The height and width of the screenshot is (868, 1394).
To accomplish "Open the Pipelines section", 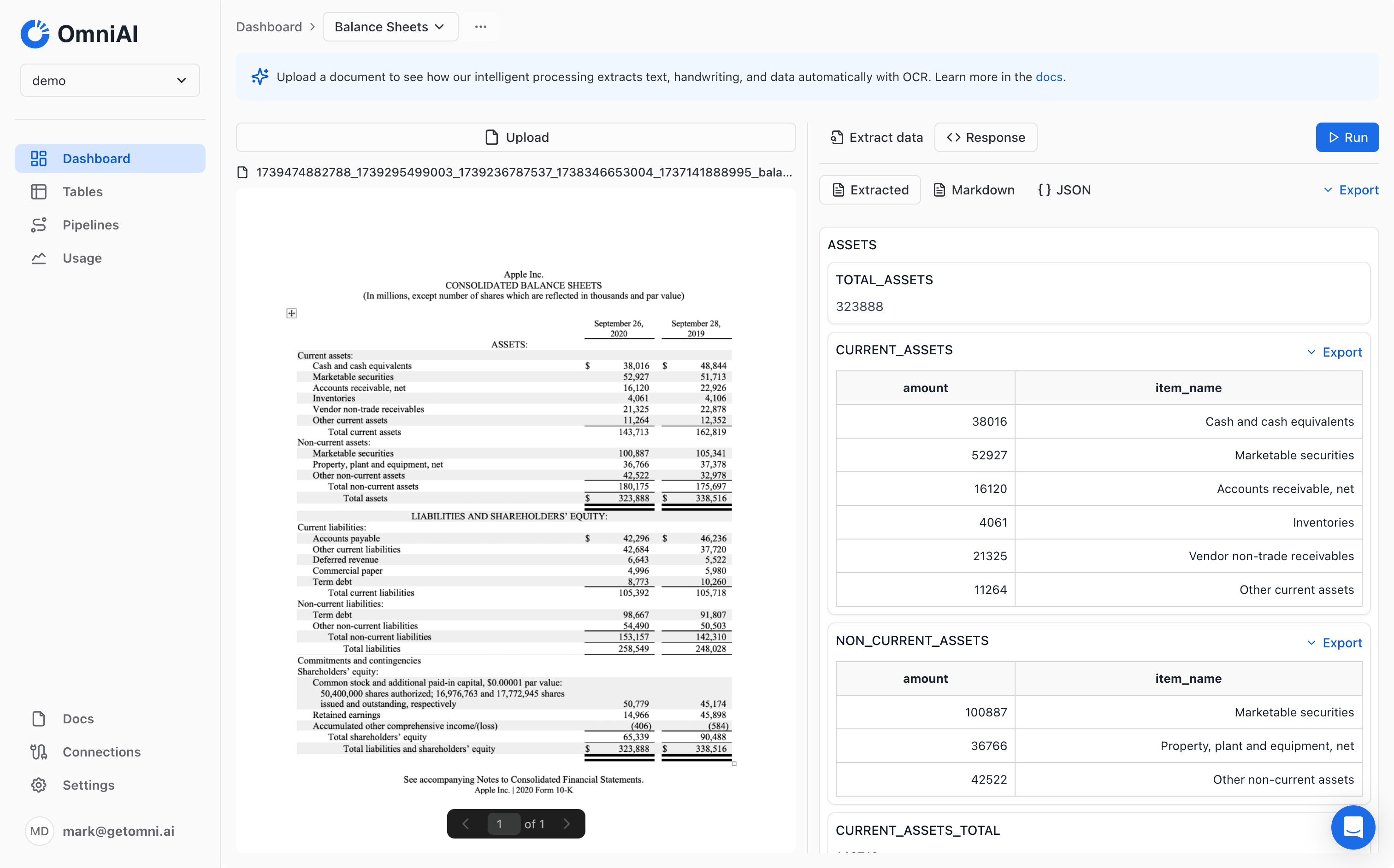I will pos(90,225).
